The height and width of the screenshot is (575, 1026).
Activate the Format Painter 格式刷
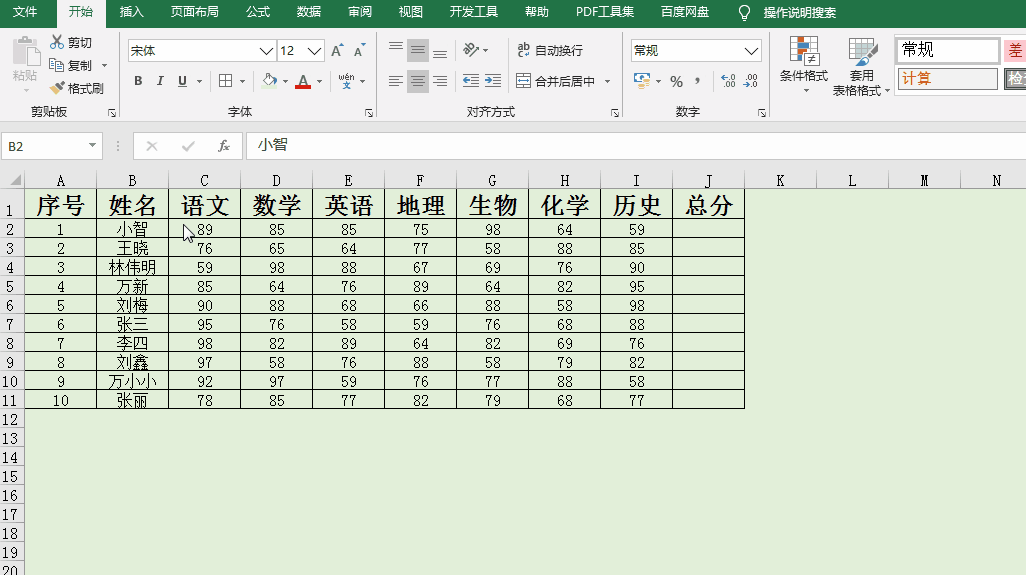(77, 88)
